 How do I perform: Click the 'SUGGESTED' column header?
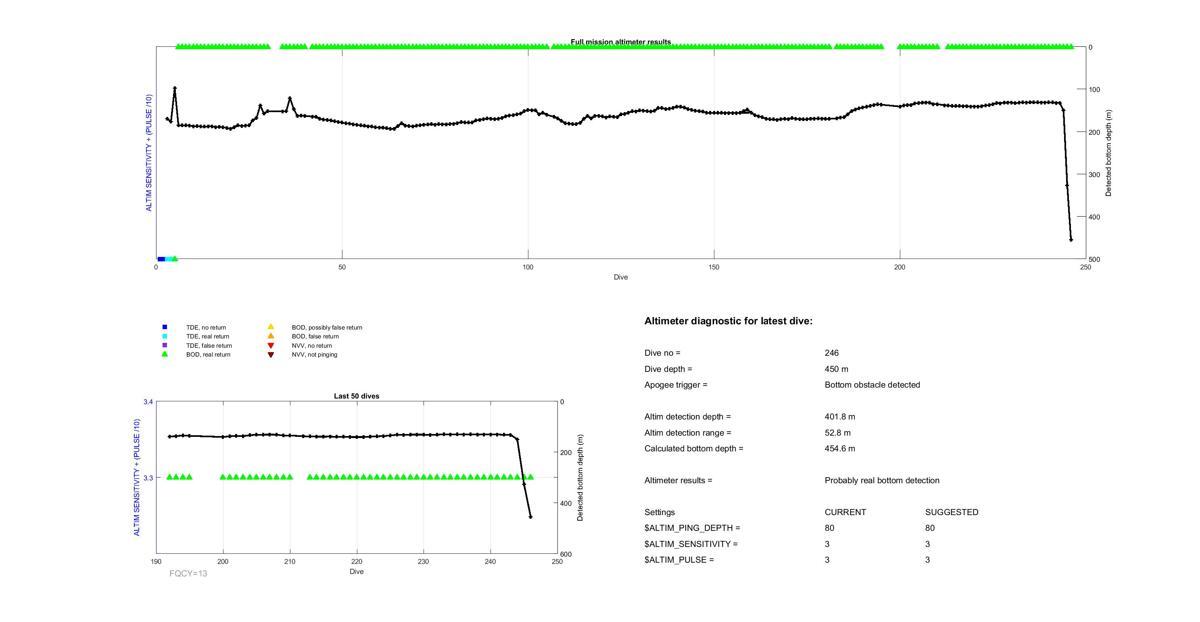point(952,512)
